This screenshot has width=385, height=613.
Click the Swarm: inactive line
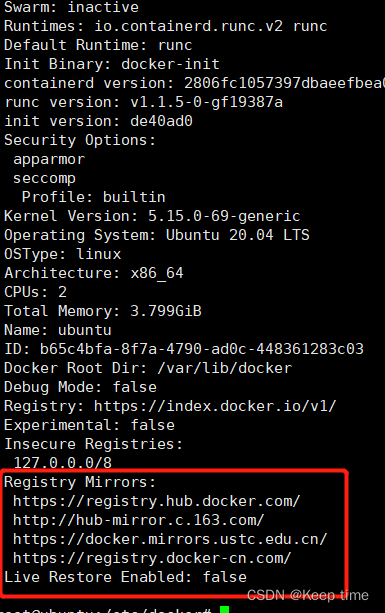click(x=71, y=7)
